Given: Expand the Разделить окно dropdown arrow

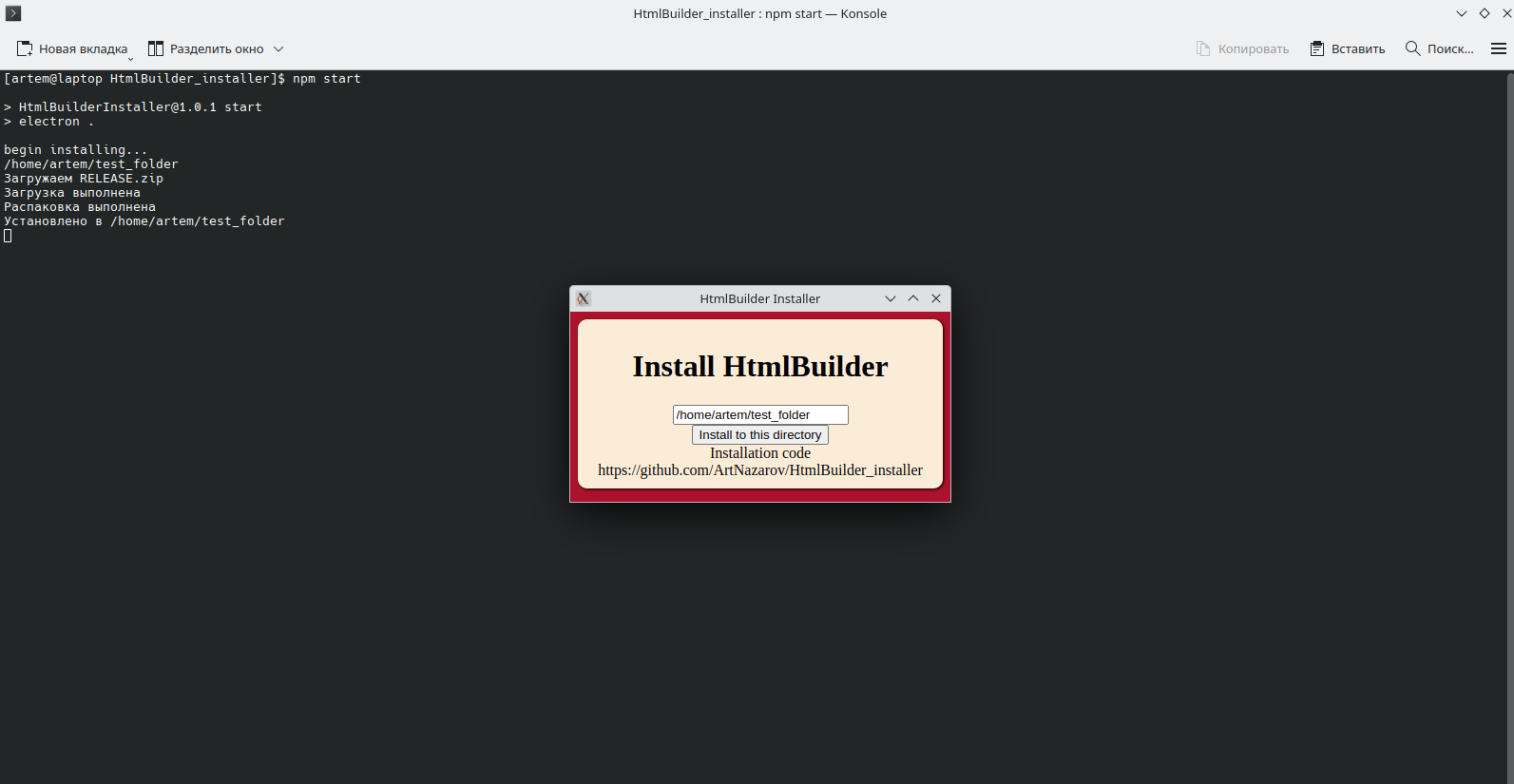Looking at the screenshot, I should point(278,48).
